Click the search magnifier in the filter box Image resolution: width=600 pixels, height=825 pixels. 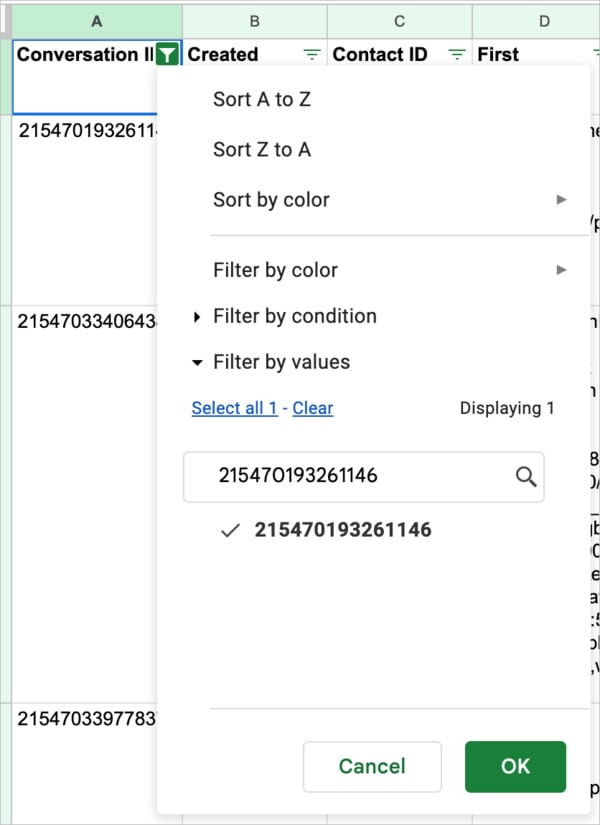tap(525, 477)
